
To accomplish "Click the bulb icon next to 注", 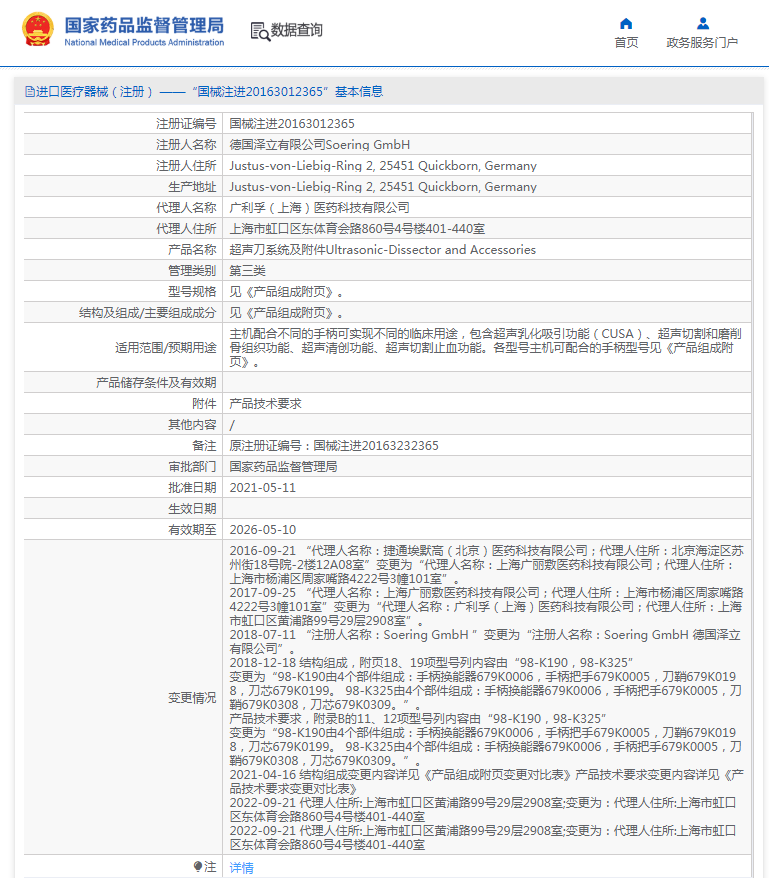I will (x=198, y=866).
